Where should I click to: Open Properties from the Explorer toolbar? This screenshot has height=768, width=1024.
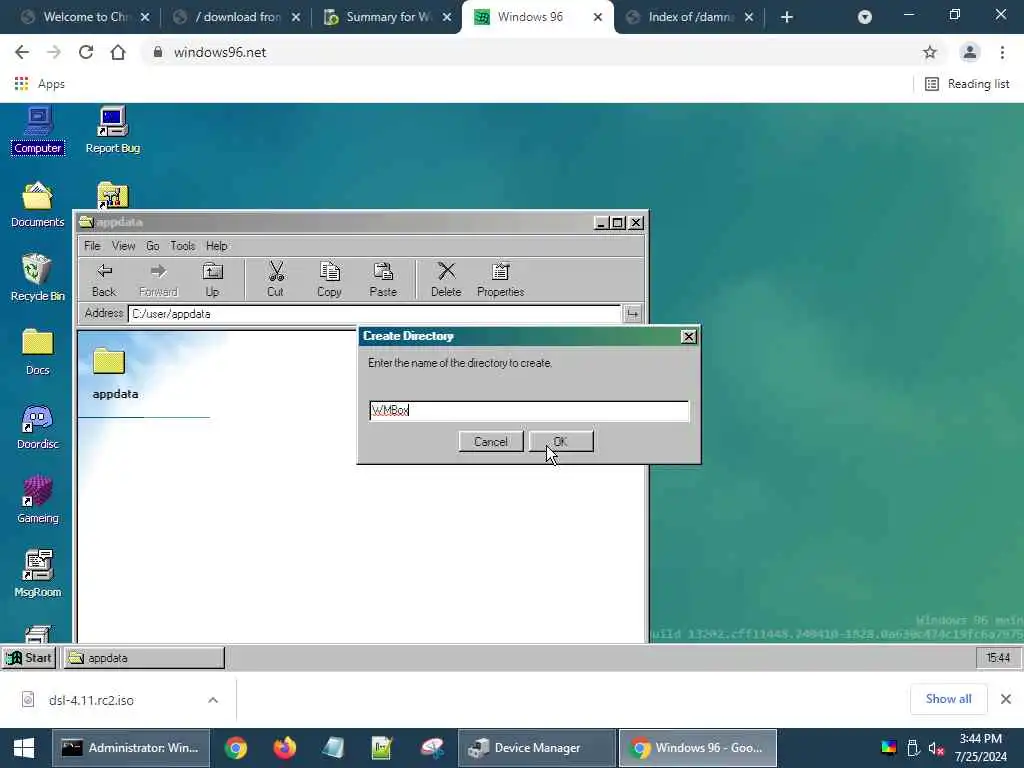pos(500,280)
